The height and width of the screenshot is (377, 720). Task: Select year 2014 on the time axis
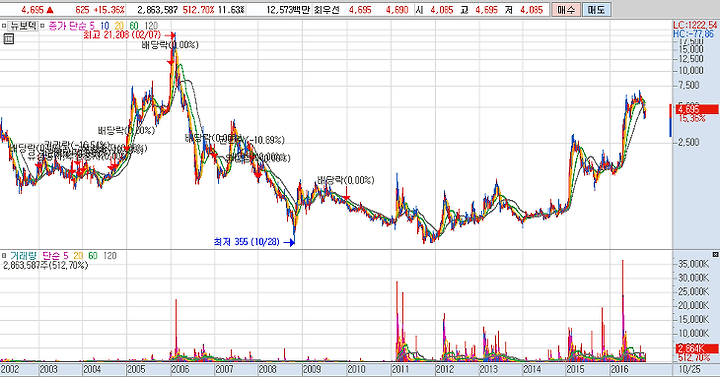(x=532, y=369)
